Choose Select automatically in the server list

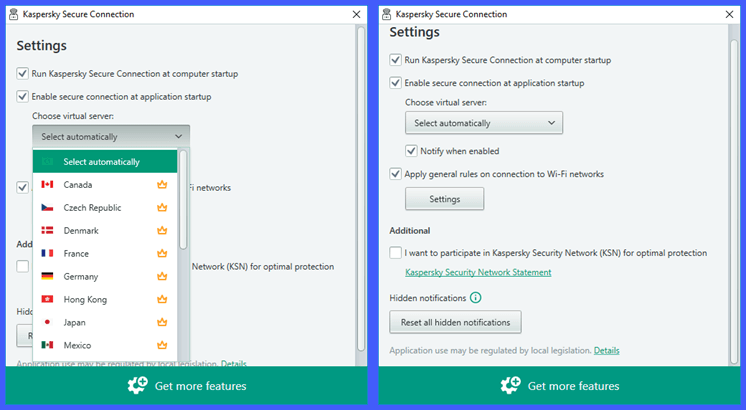point(105,162)
